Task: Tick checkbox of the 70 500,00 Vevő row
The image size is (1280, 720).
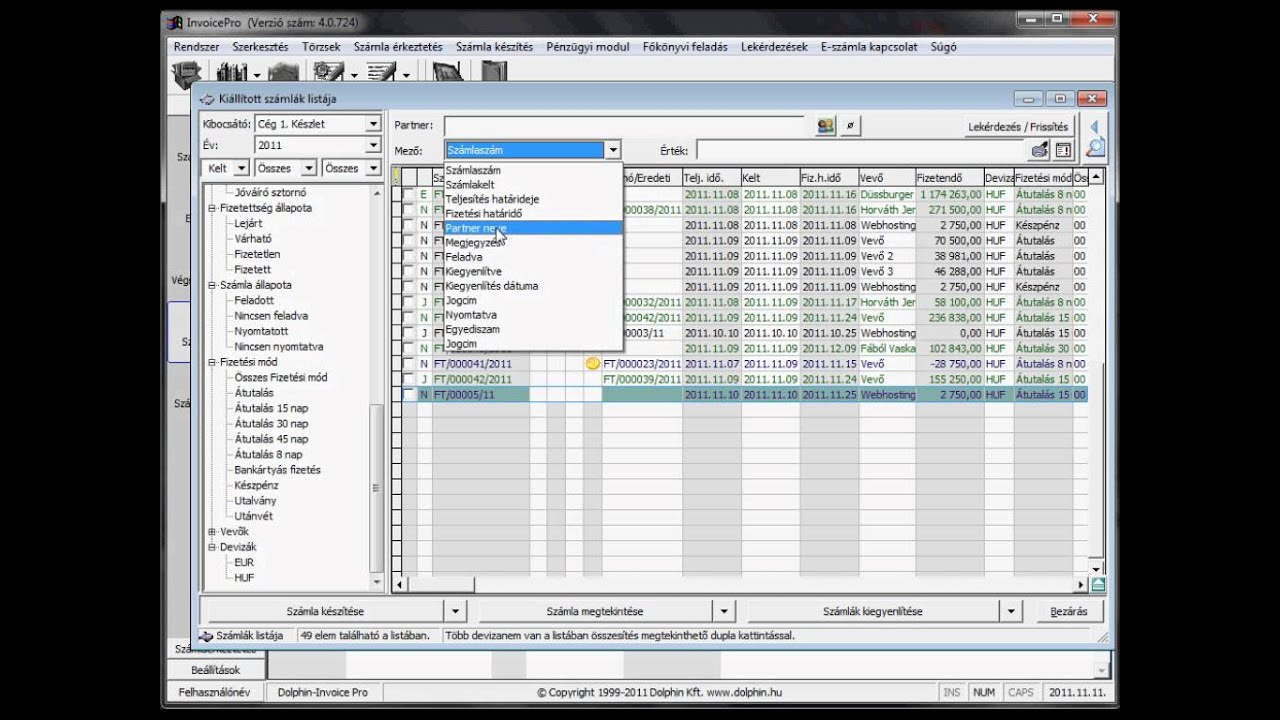Action: tap(408, 241)
